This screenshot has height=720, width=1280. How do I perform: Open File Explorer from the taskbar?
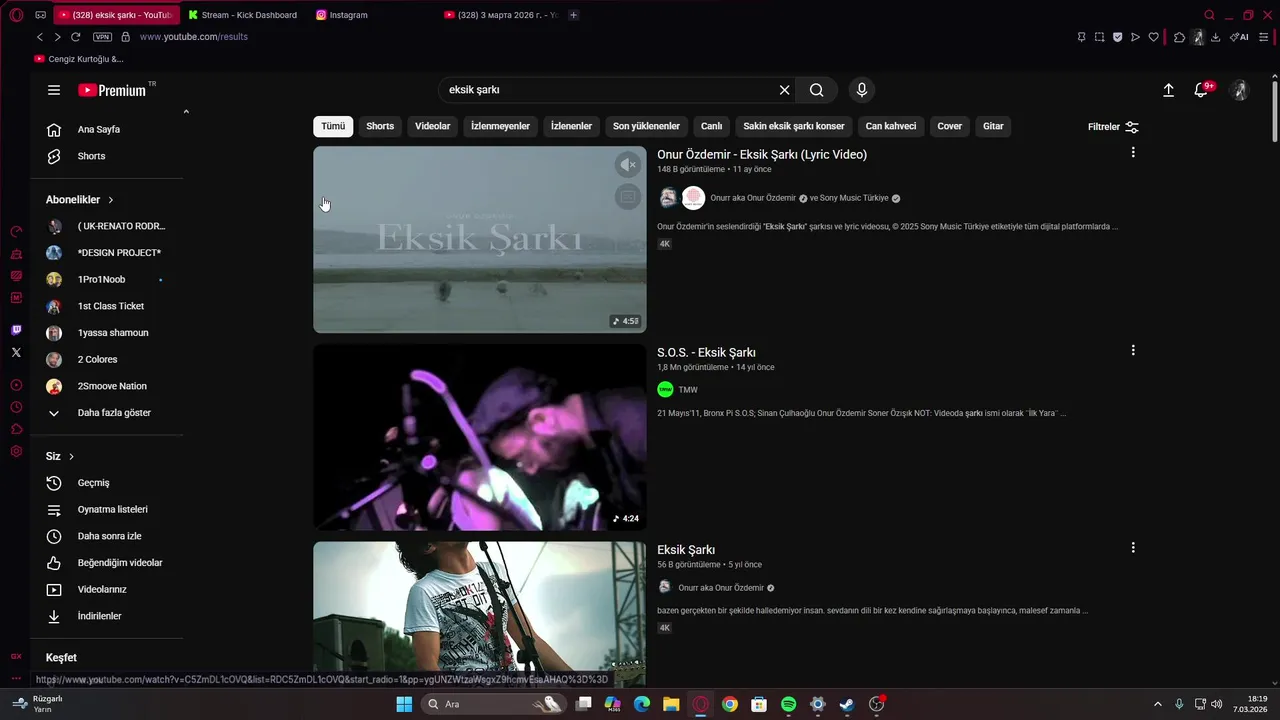[671, 705]
